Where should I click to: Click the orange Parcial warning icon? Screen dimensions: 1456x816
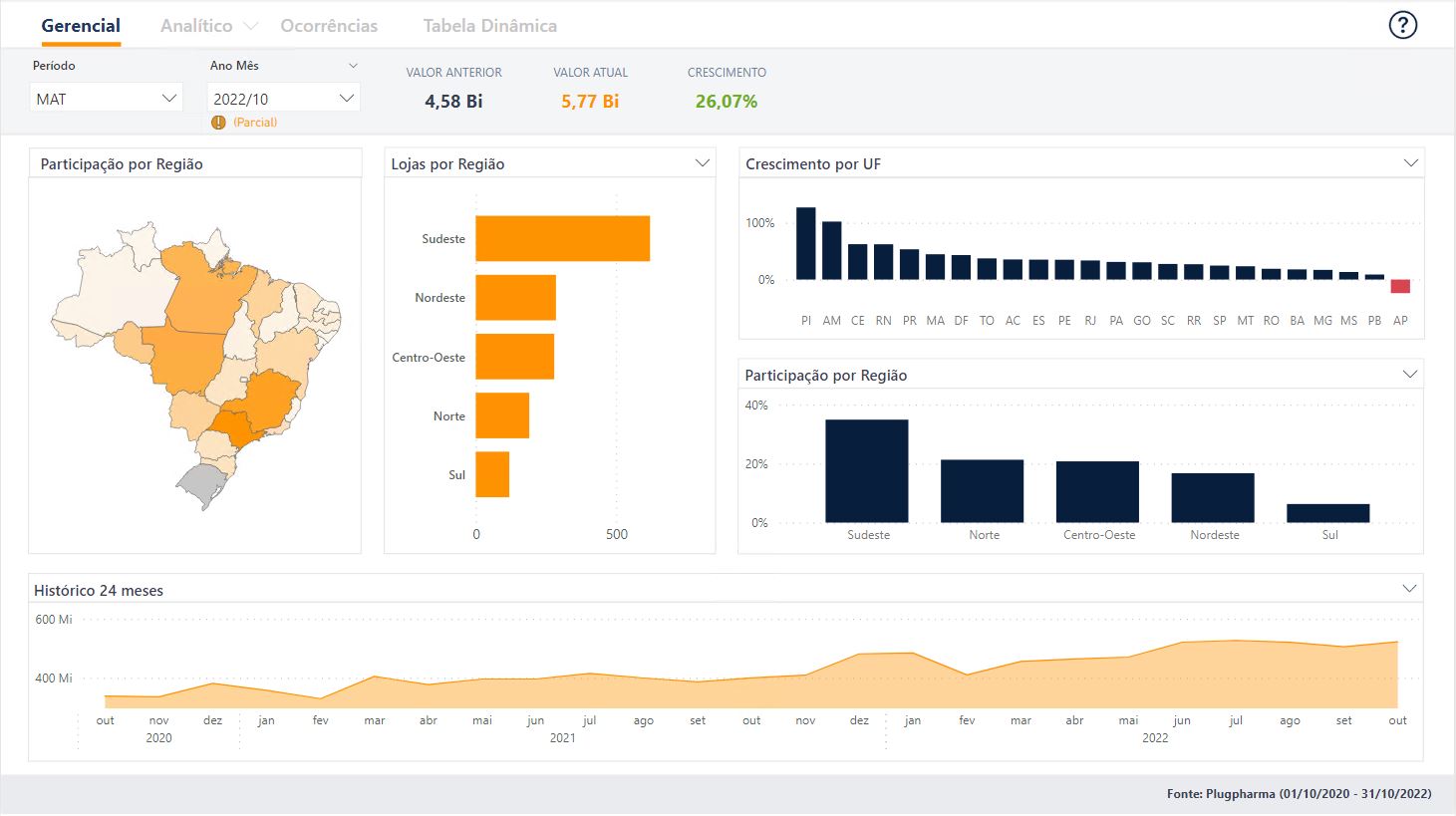[218, 123]
